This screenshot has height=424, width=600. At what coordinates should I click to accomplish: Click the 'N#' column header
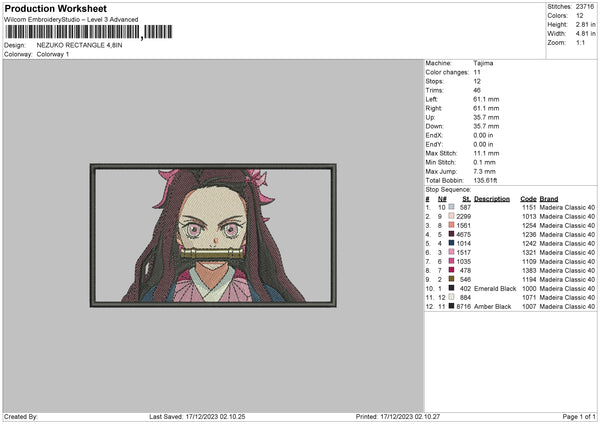pos(442,199)
